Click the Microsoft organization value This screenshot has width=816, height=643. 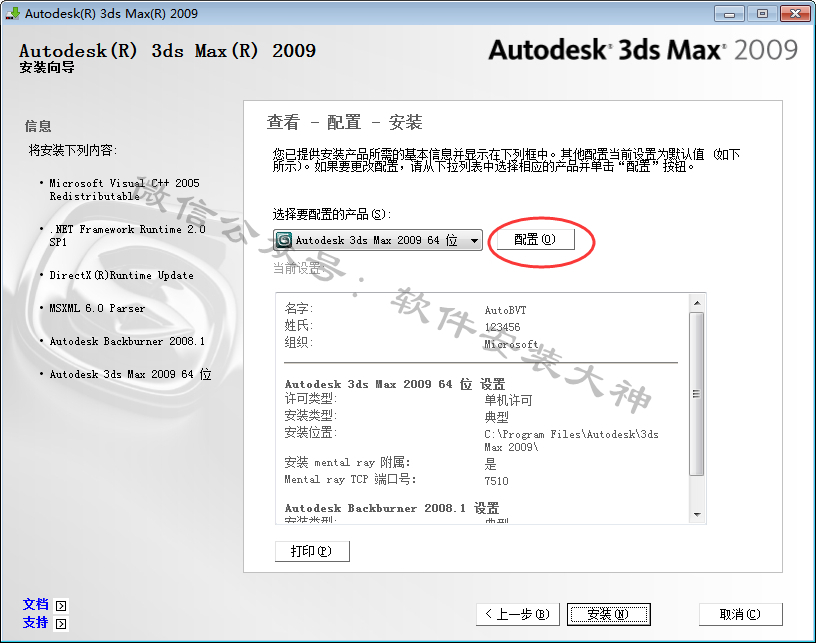[x=511, y=344]
